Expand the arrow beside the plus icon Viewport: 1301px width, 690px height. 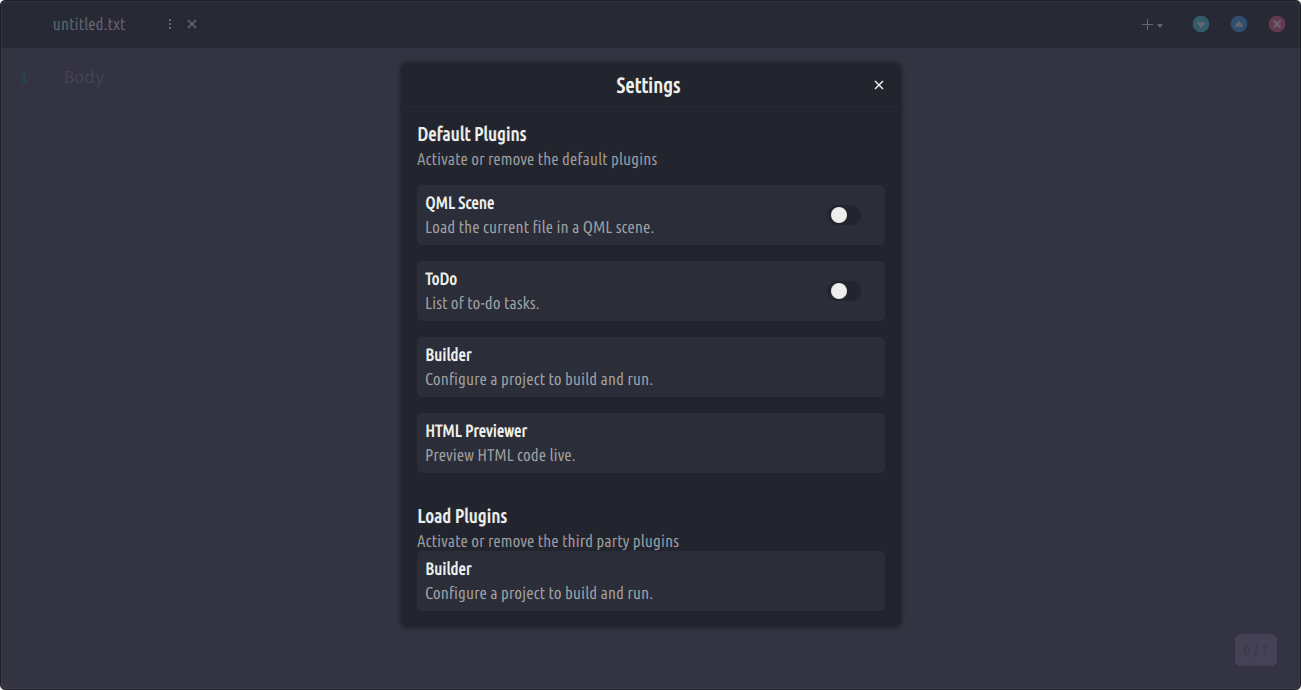click(x=1160, y=26)
